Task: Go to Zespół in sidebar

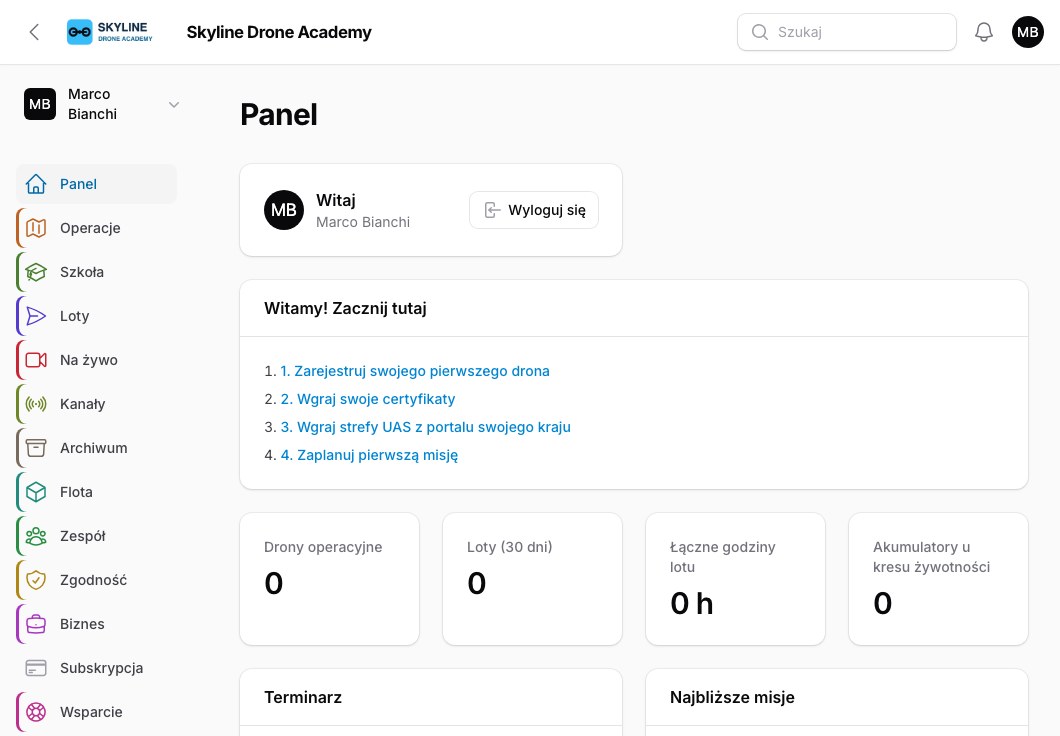Action: pos(96,536)
